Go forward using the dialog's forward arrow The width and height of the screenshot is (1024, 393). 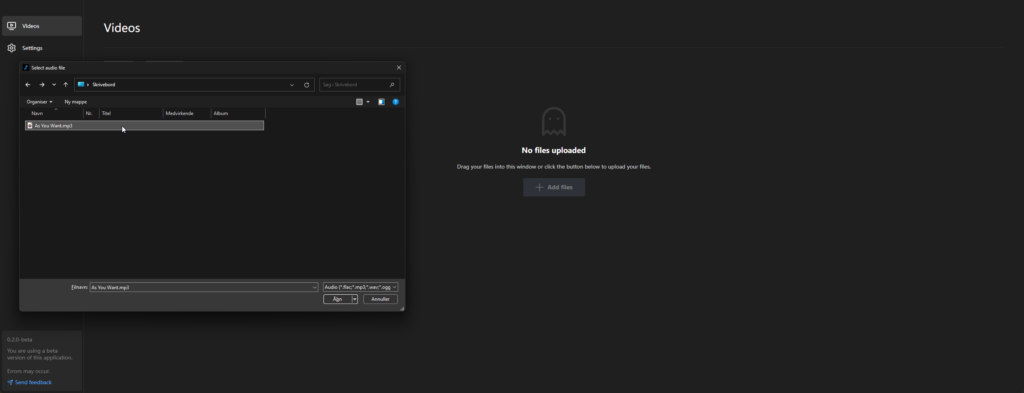[x=42, y=85]
